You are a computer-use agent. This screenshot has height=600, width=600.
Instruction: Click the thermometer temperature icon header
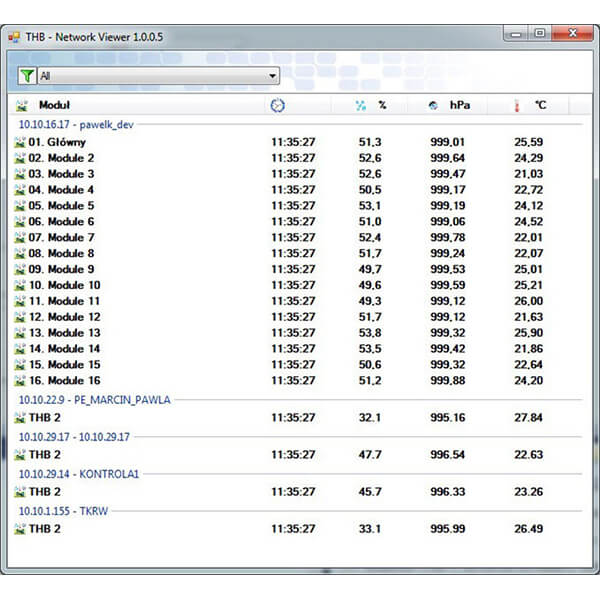pyautogui.click(x=518, y=105)
